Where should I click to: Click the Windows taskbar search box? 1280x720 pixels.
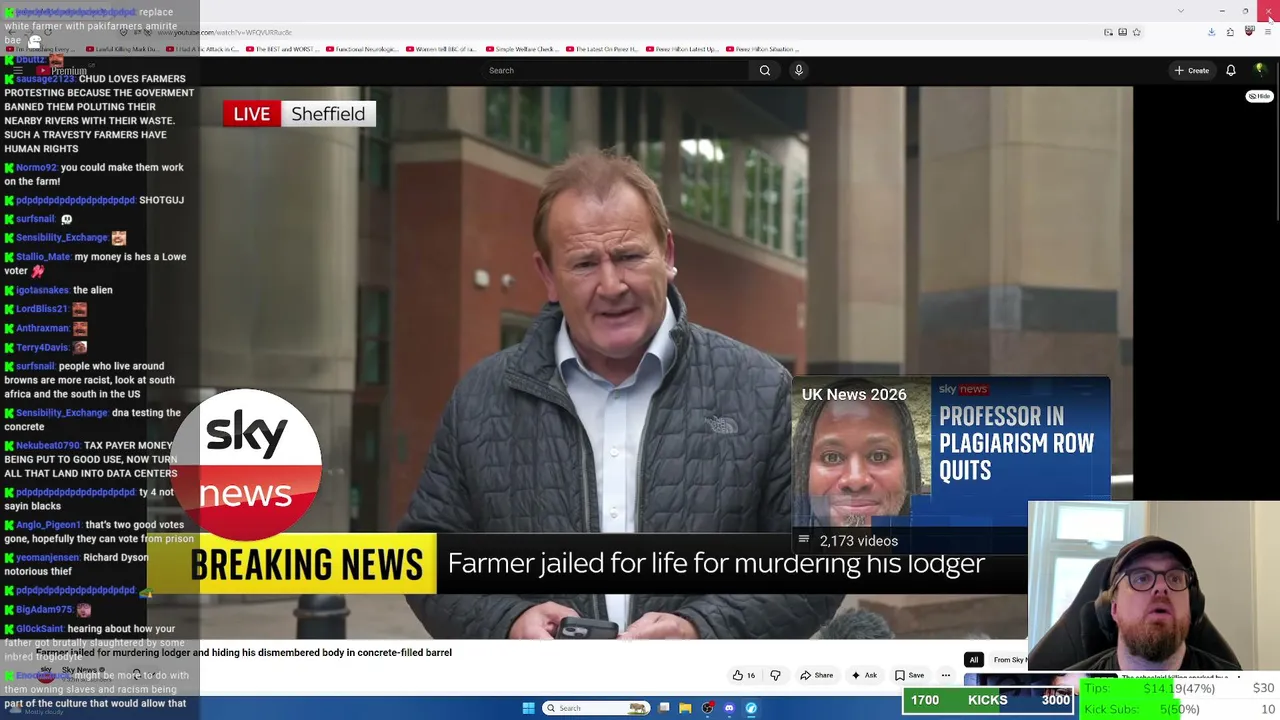[594, 708]
